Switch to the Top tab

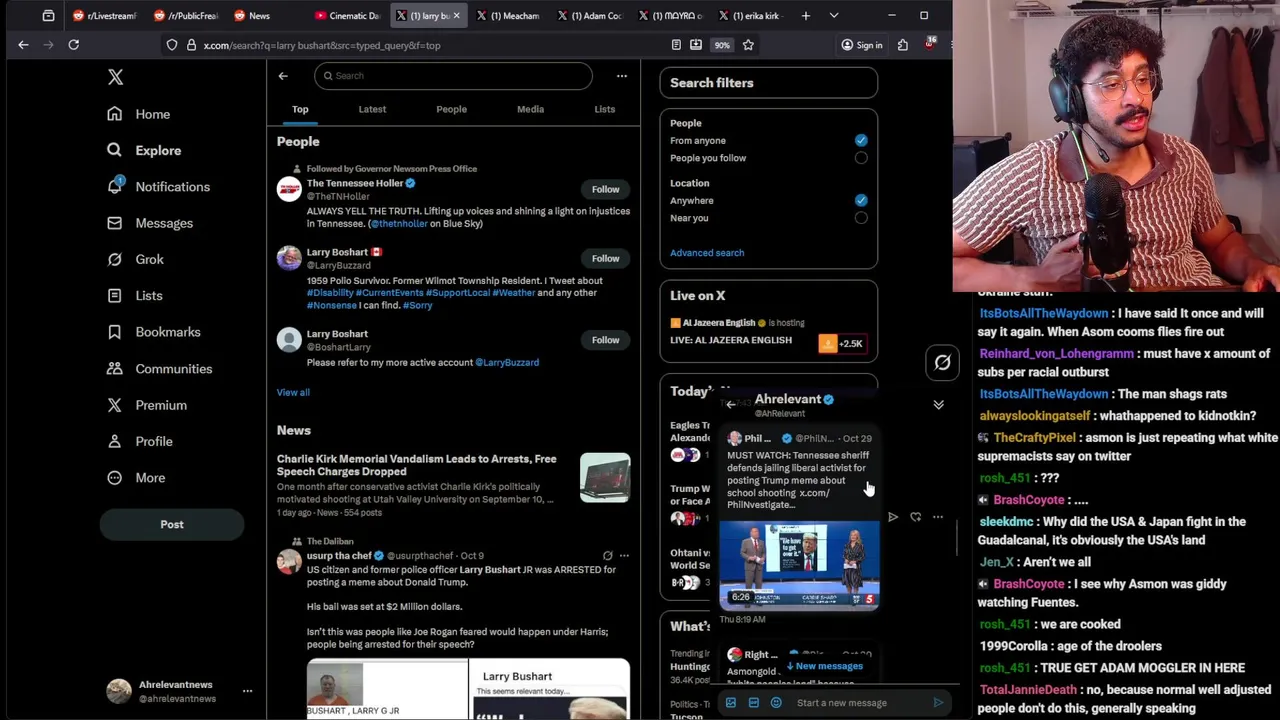coord(300,109)
